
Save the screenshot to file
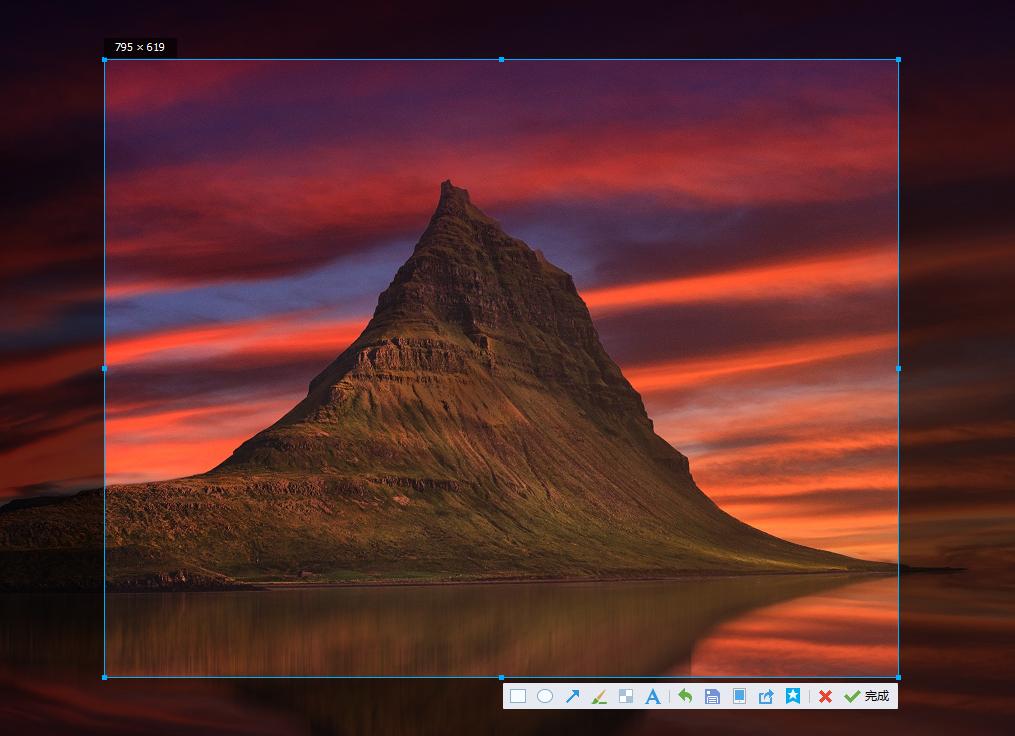coord(712,696)
